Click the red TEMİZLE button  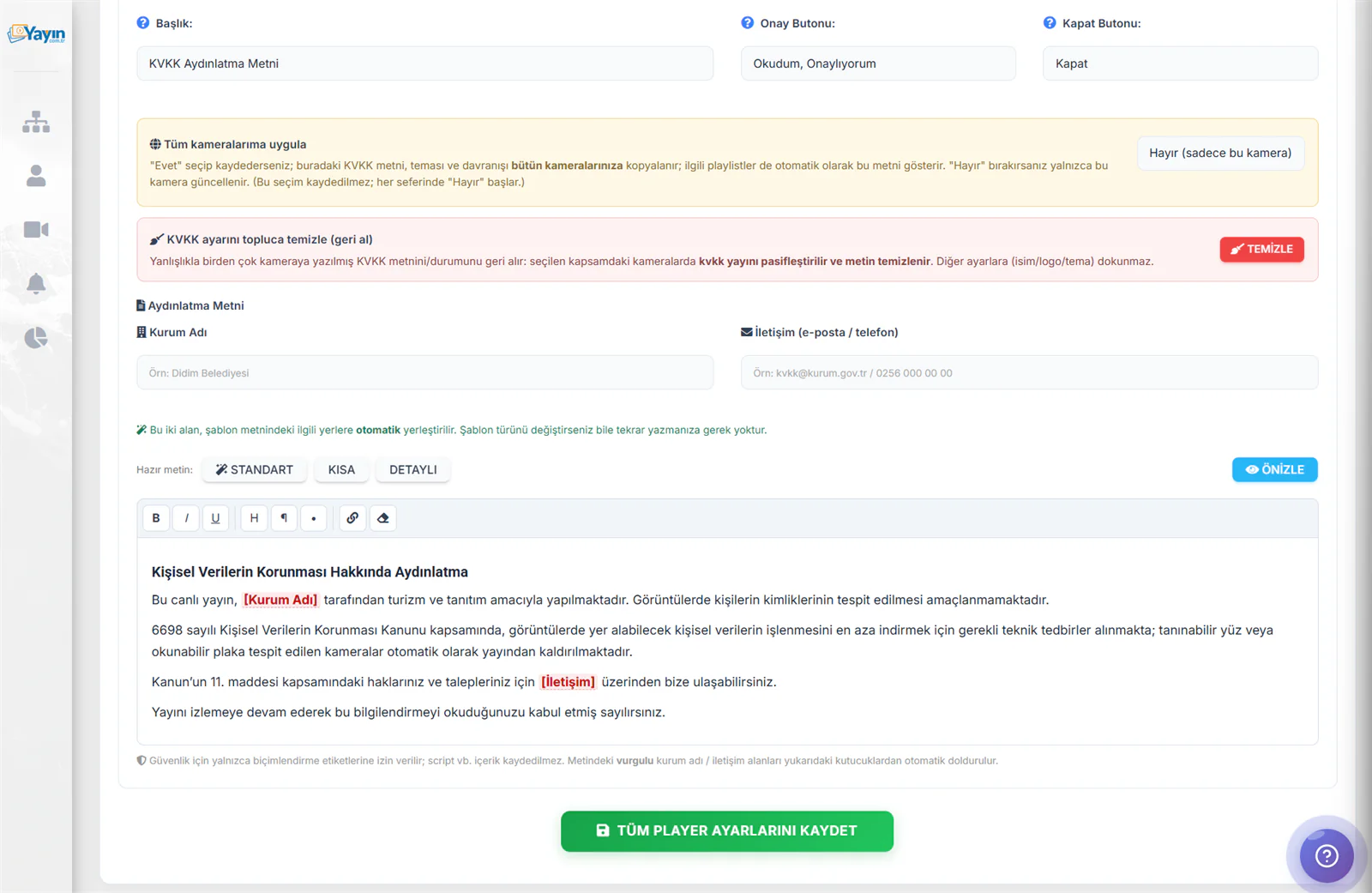1261,249
